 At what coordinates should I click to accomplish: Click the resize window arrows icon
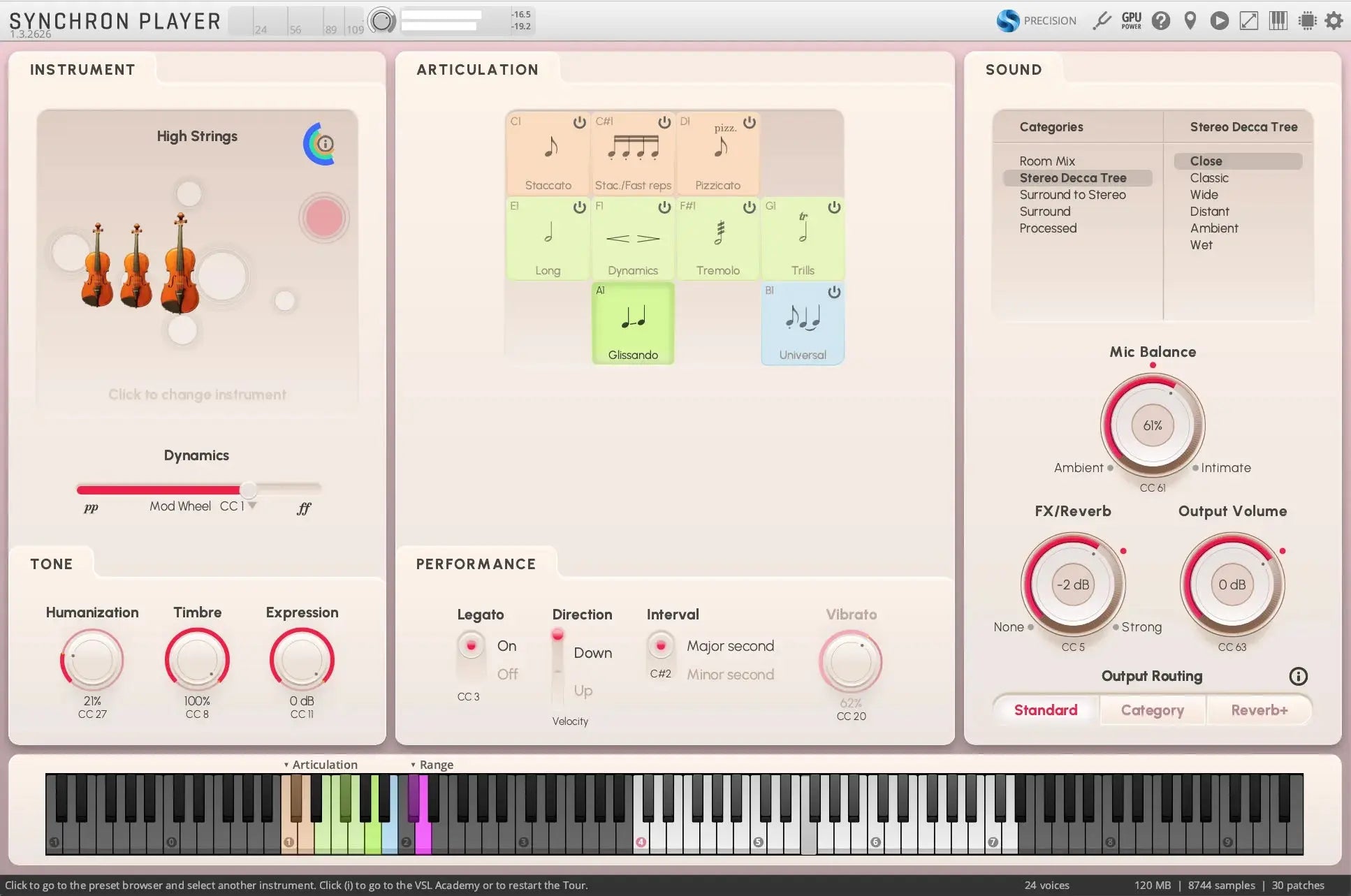tap(1248, 20)
